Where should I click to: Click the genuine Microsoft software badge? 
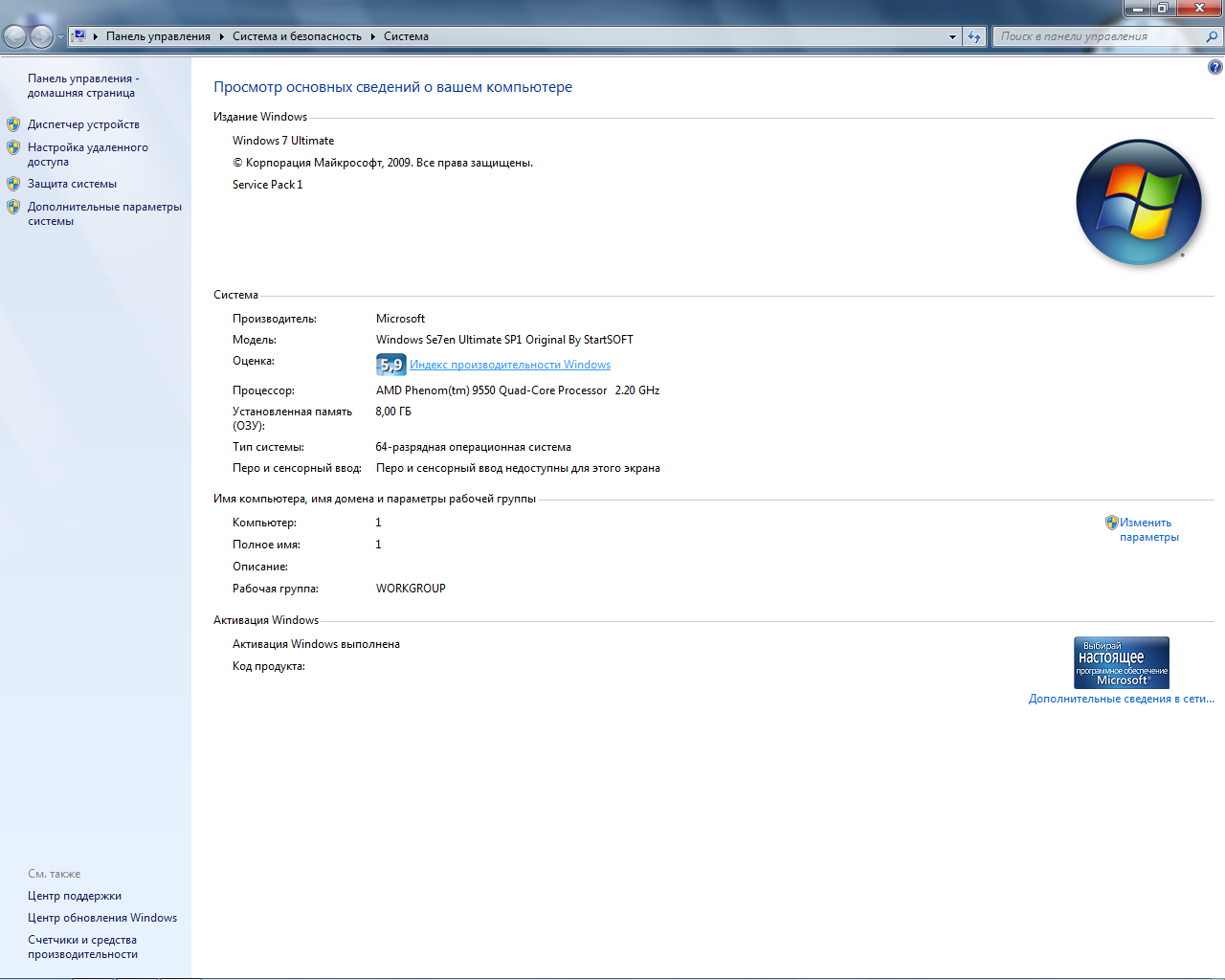(x=1122, y=662)
